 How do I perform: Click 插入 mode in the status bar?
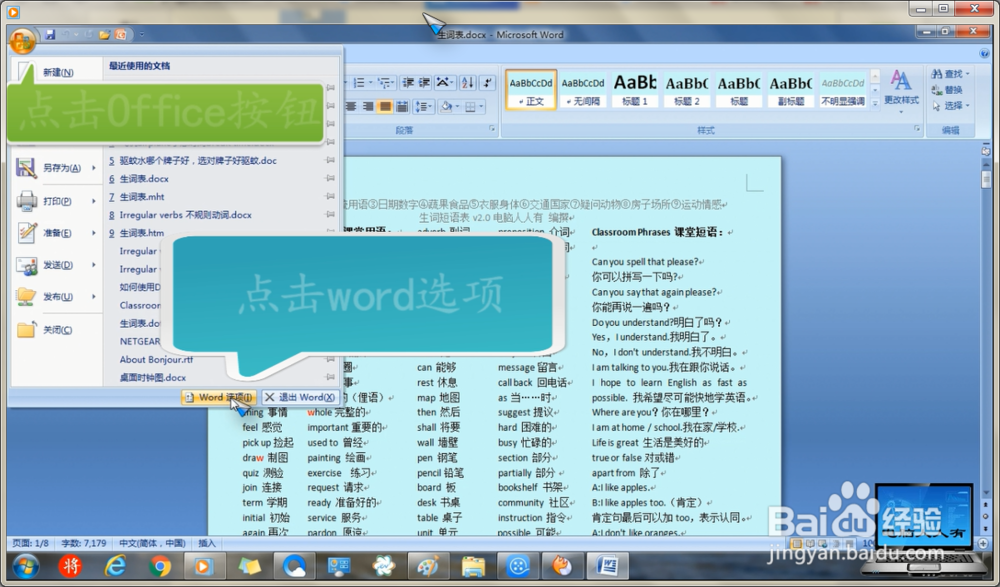[x=207, y=544]
